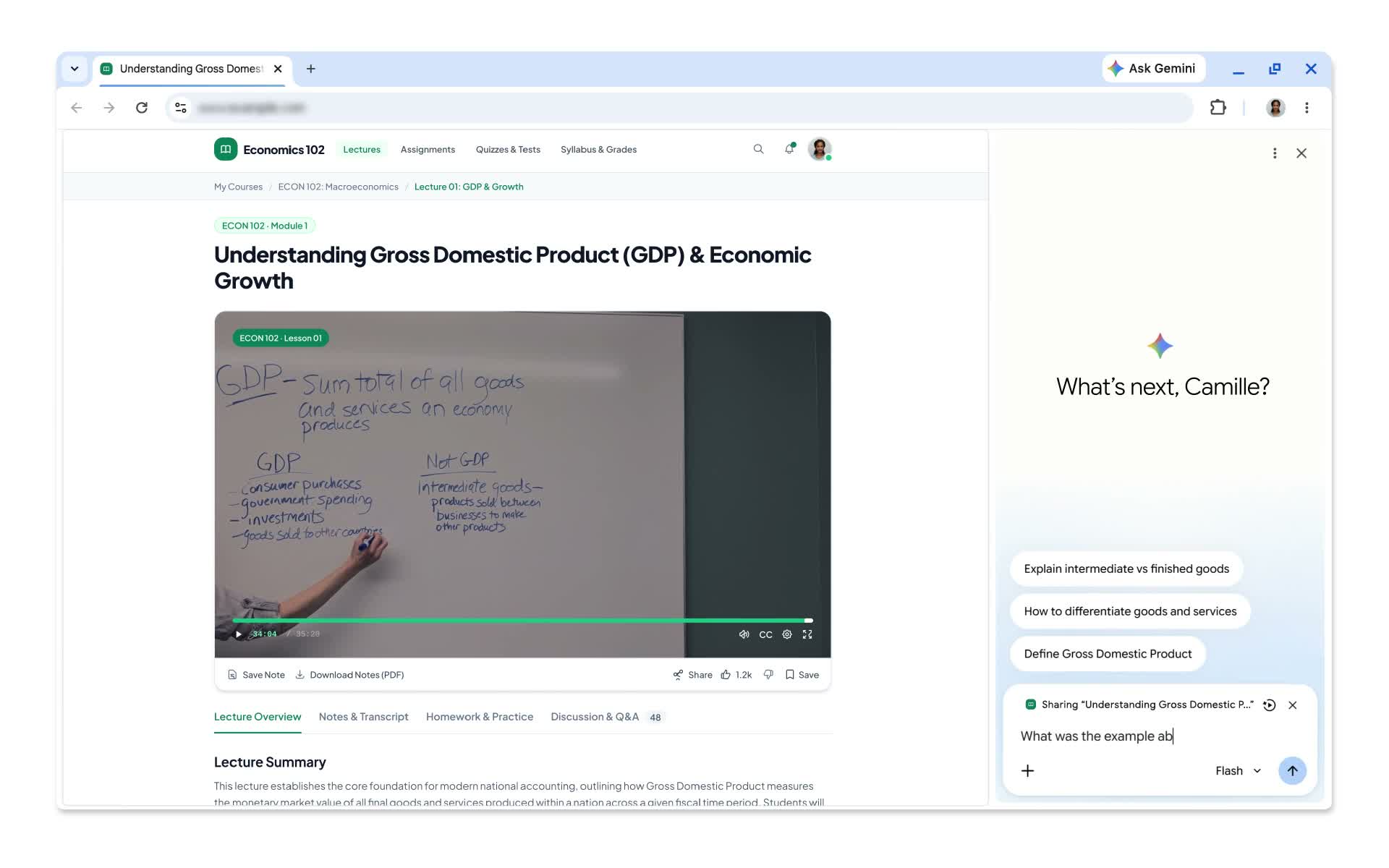Viewport: 1389px width, 868px height.
Task: Go back with the browser back arrow
Action: click(x=77, y=108)
